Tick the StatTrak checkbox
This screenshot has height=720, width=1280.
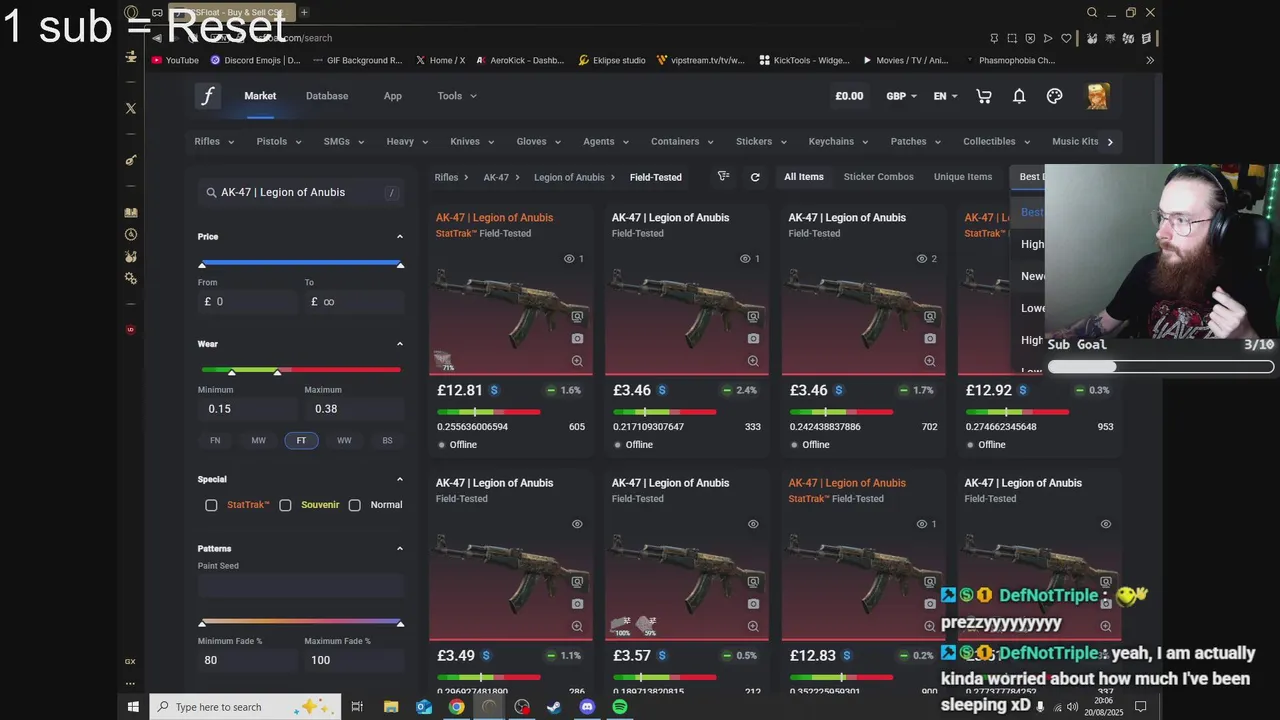[211, 505]
